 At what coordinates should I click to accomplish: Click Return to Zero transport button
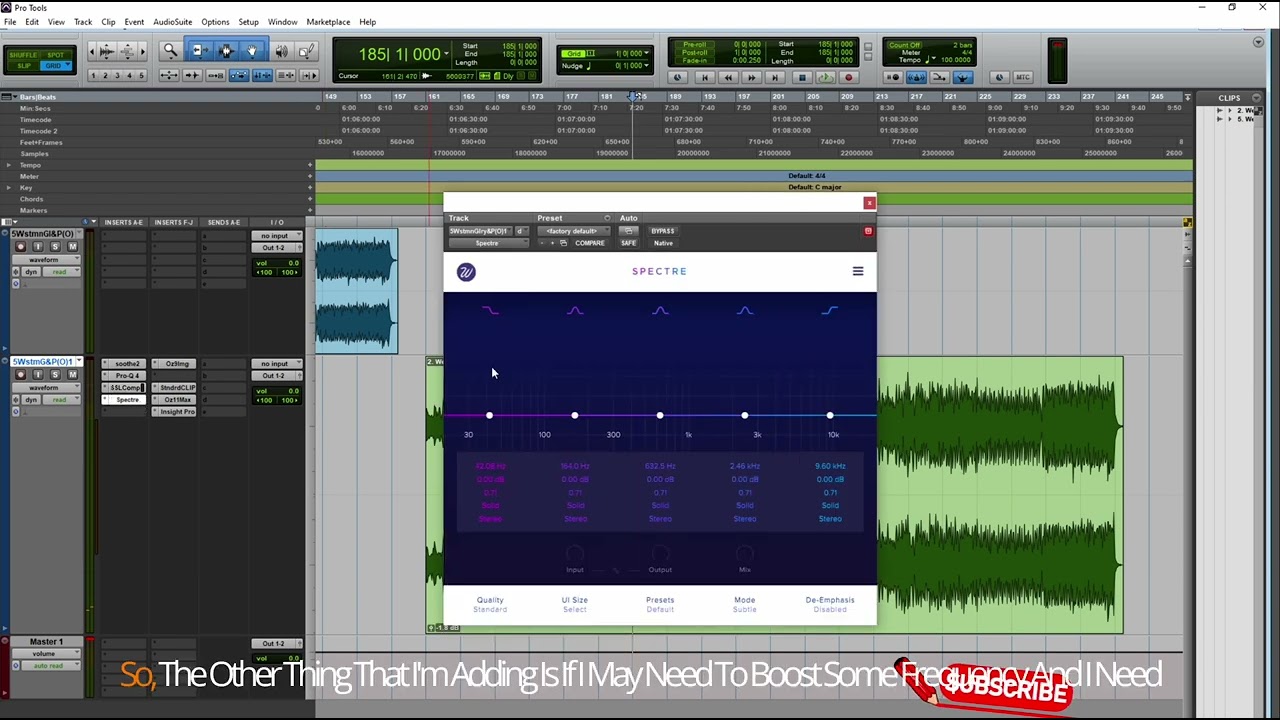coord(704,77)
